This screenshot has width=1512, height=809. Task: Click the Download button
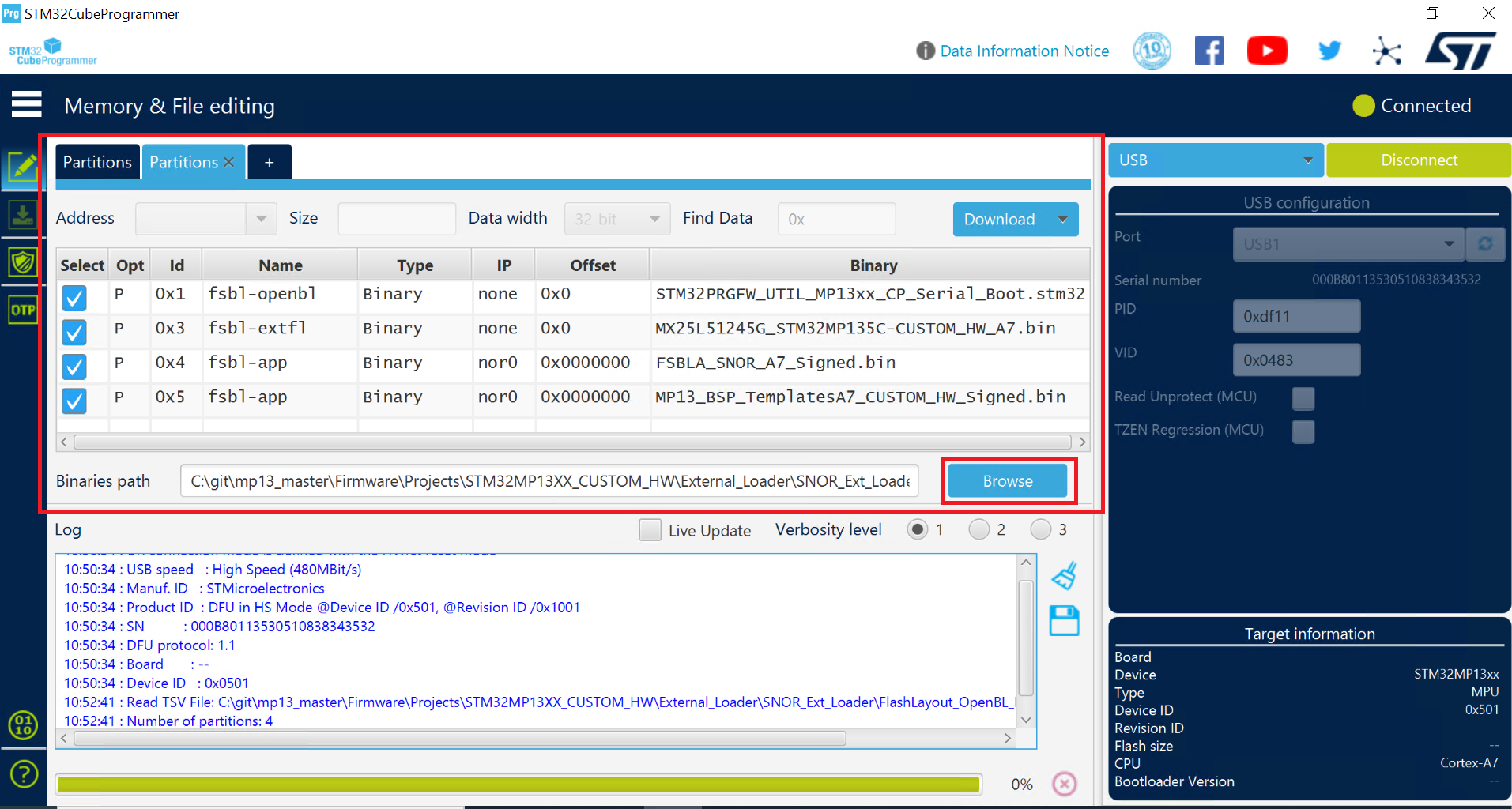pos(999,220)
